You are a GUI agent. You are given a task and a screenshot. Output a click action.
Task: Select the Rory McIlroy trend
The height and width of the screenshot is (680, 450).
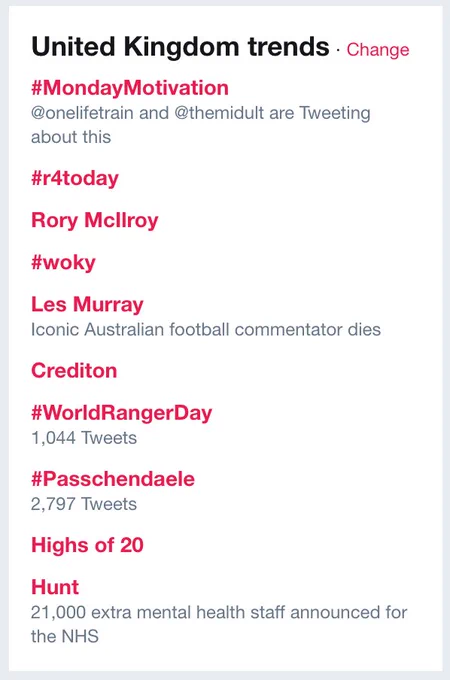click(x=95, y=220)
